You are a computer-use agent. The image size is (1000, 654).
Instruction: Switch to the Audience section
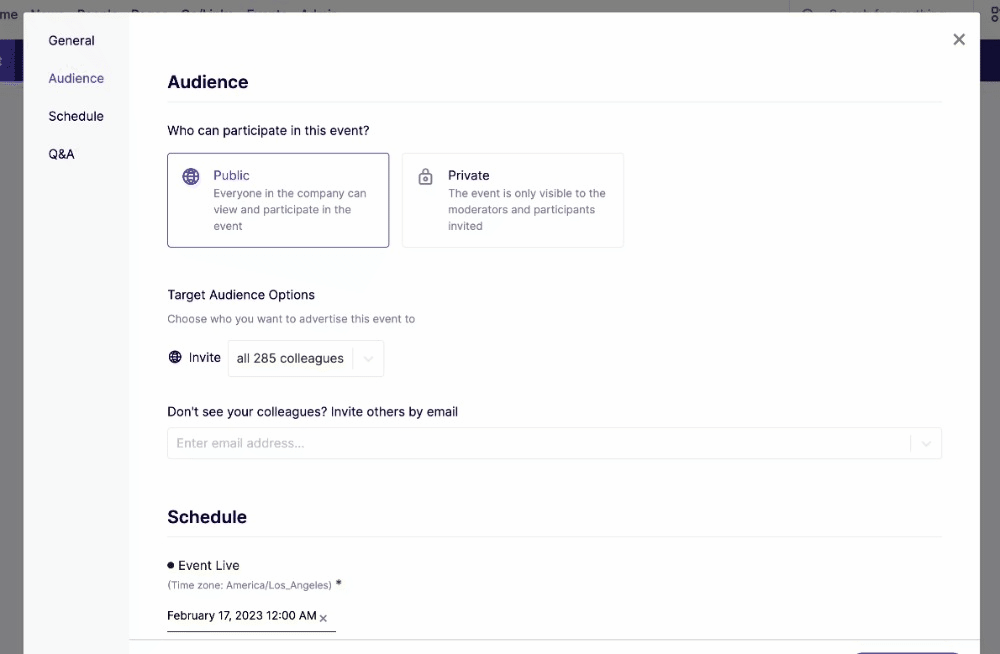(76, 78)
